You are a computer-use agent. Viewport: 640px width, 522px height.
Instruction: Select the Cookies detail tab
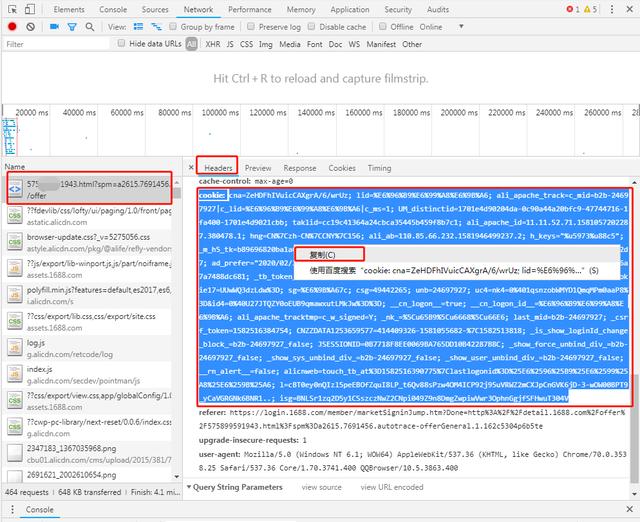(x=342, y=168)
